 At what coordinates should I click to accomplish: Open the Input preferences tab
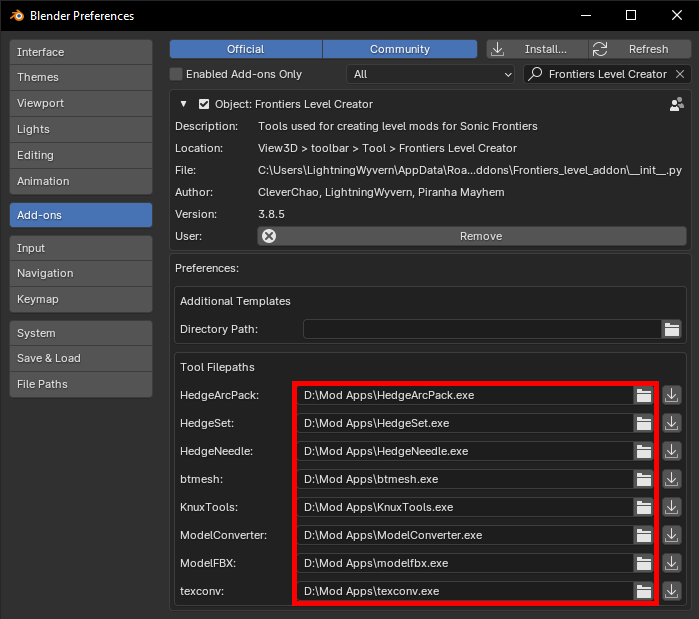click(x=81, y=248)
